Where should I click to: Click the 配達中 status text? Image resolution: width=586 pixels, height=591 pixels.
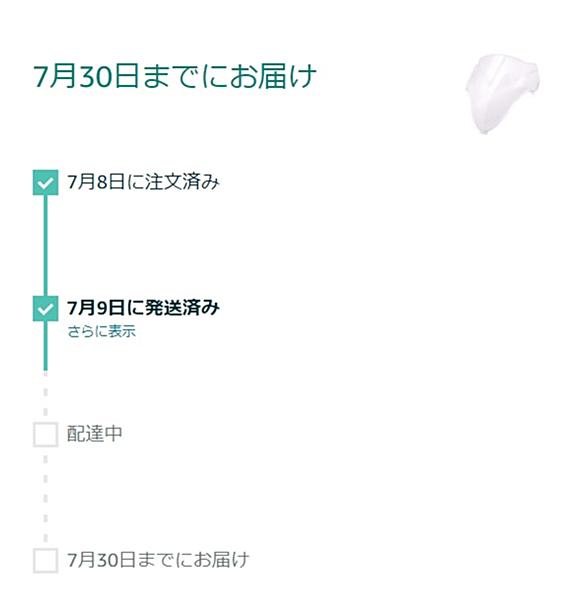tap(95, 434)
